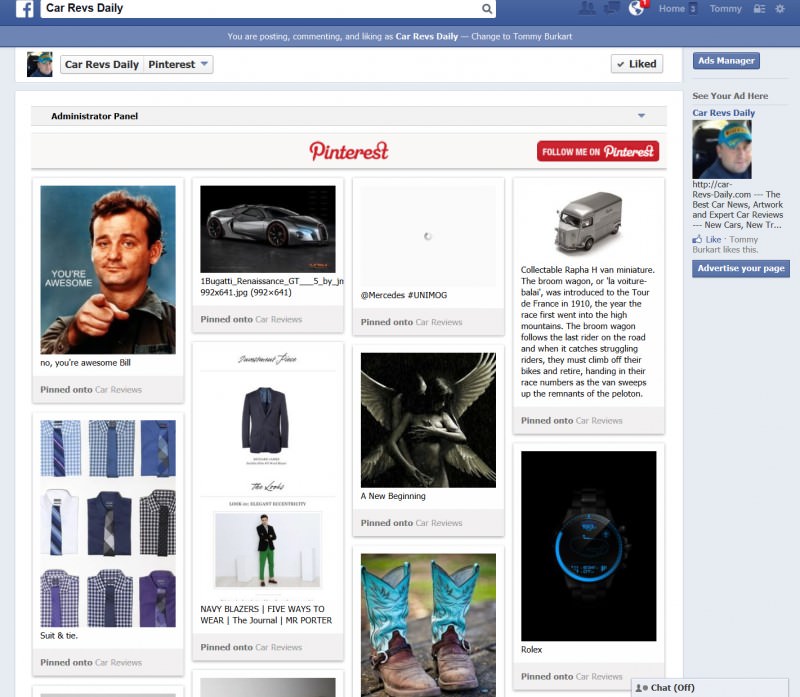Click 'A New Beginning' caption

(x=393, y=496)
